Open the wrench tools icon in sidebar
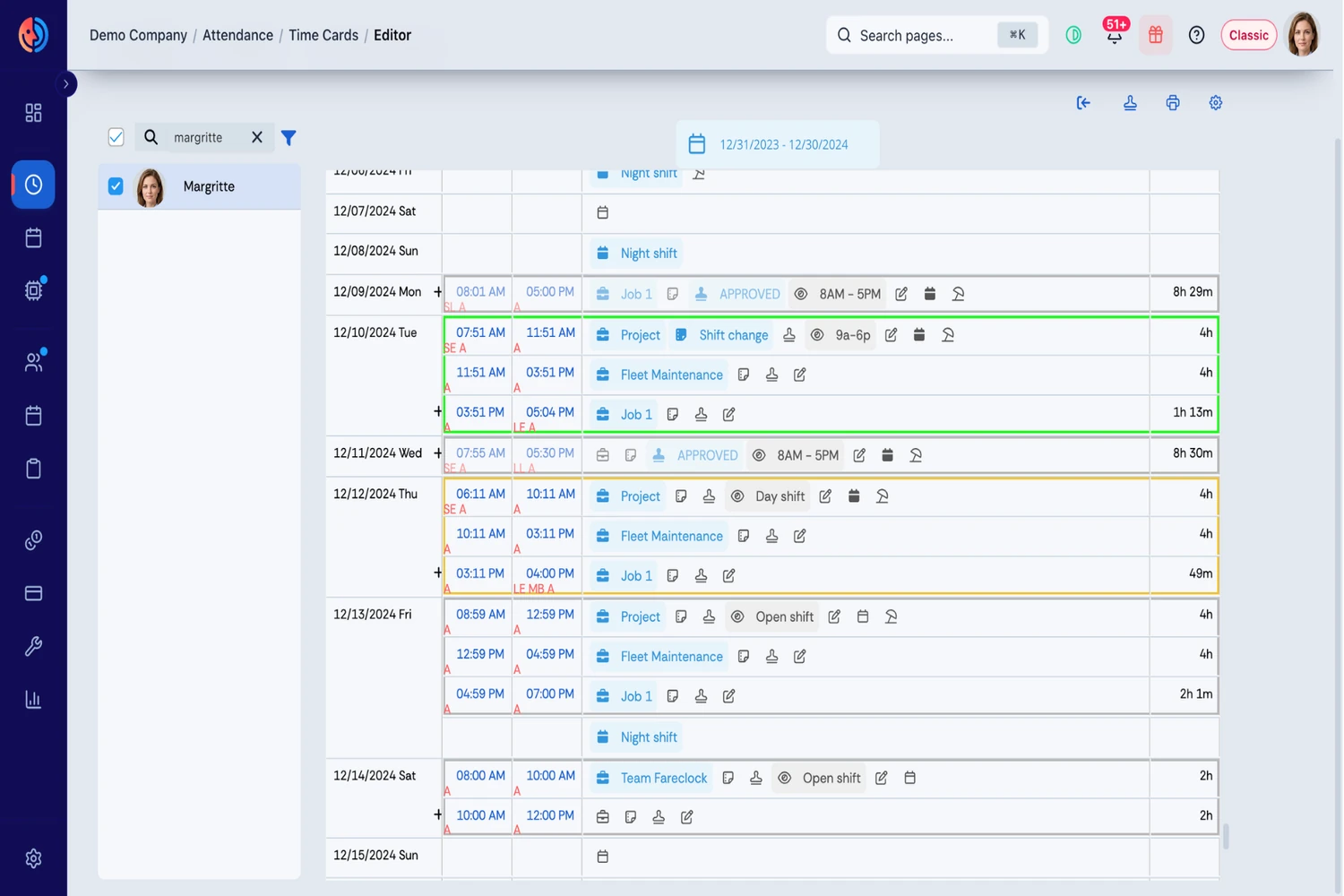Viewport: 1344px width, 896px height. tap(33, 646)
